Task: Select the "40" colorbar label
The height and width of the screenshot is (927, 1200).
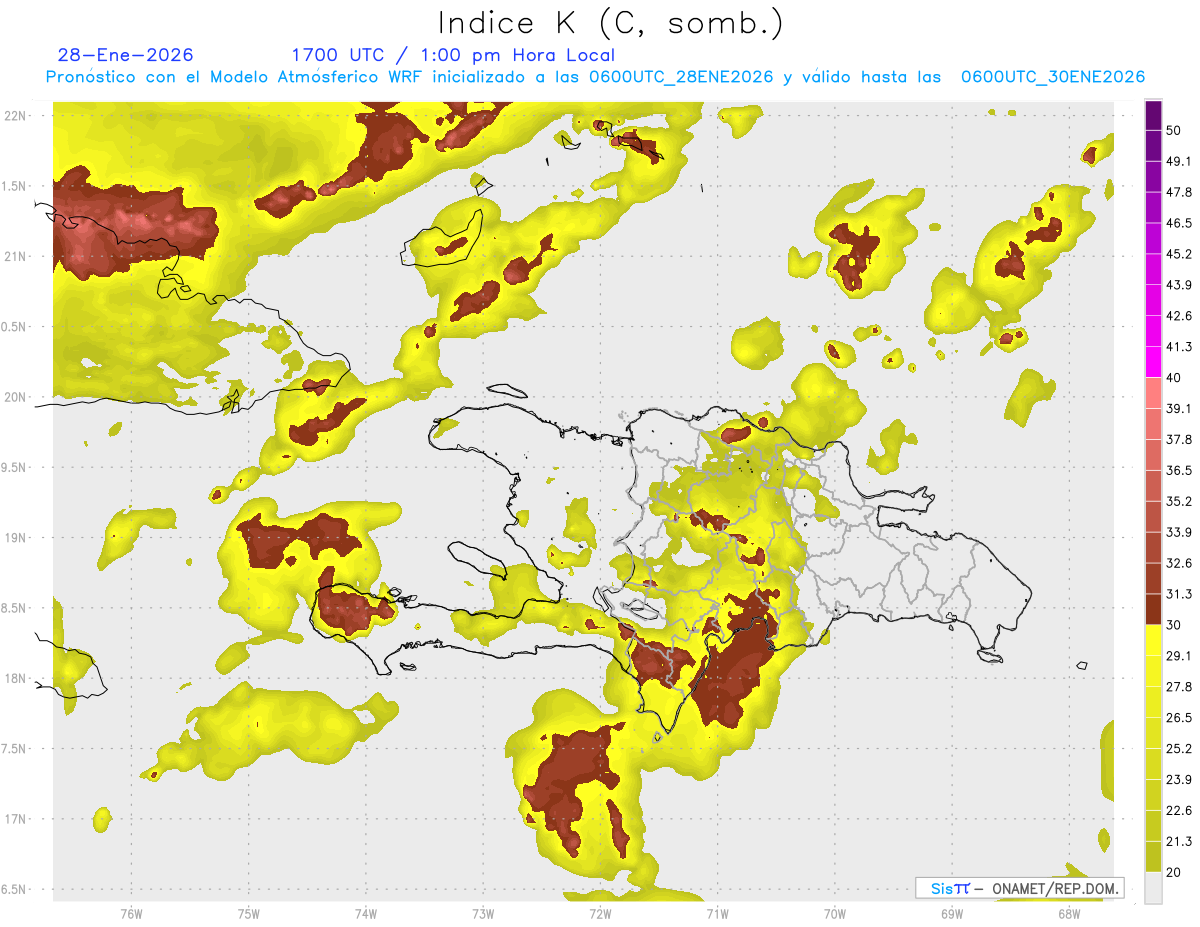Action: (x=1175, y=378)
